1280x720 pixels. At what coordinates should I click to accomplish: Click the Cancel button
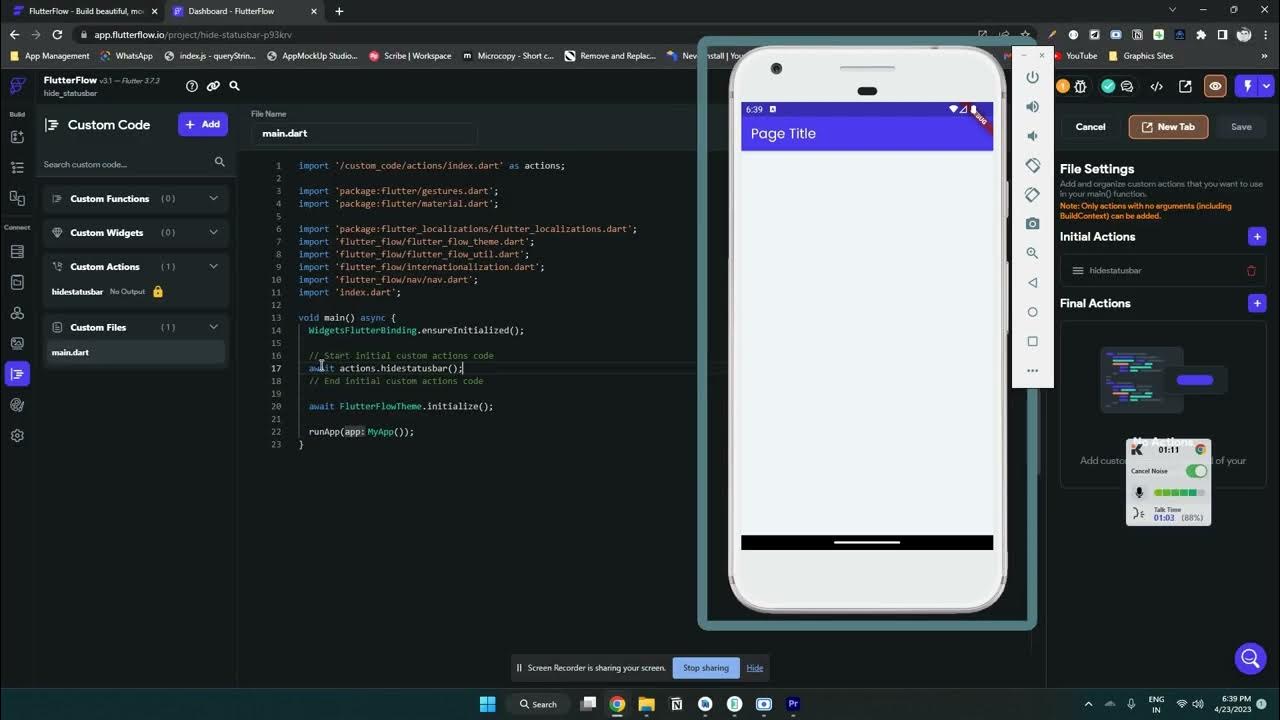[x=1090, y=127]
